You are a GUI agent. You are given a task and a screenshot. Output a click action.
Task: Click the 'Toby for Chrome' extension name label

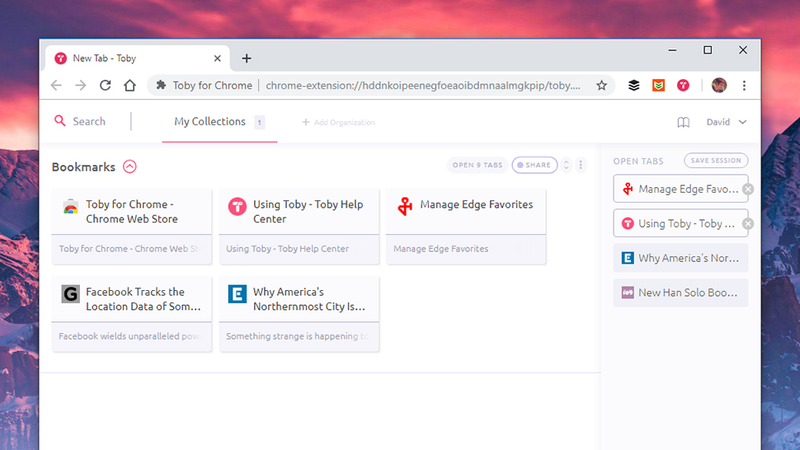[x=212, y=85]
